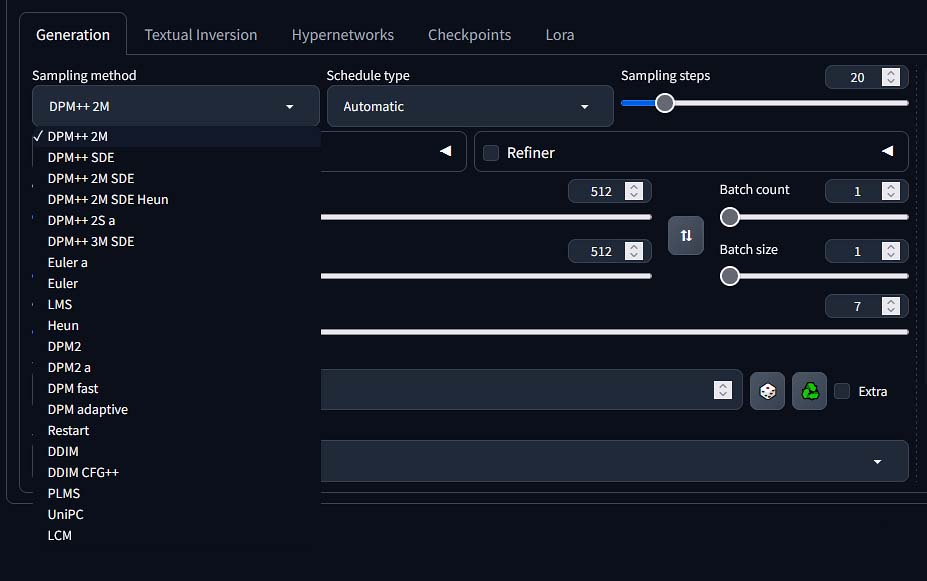Open the Hypernetworks tab
Image resolution: width=927 pixels, height=581 pixels.
point(343,35)
